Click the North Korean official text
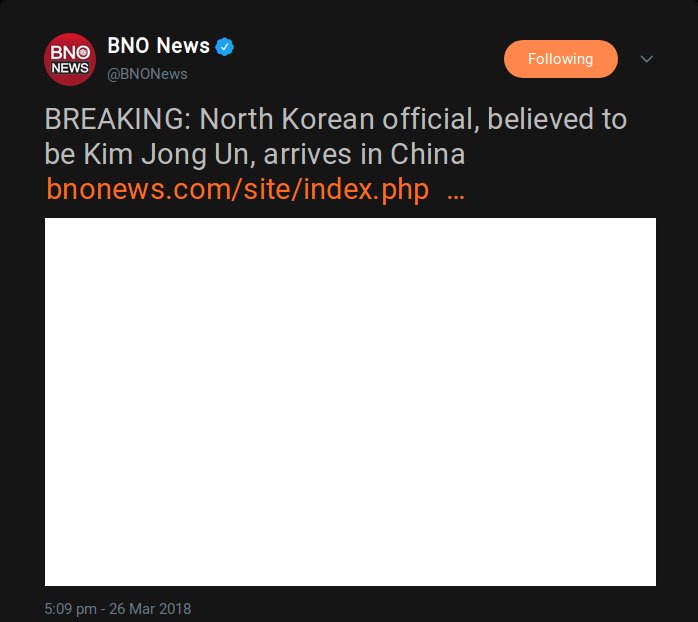Screen dimensions: 698x622 tap(336, 120)
